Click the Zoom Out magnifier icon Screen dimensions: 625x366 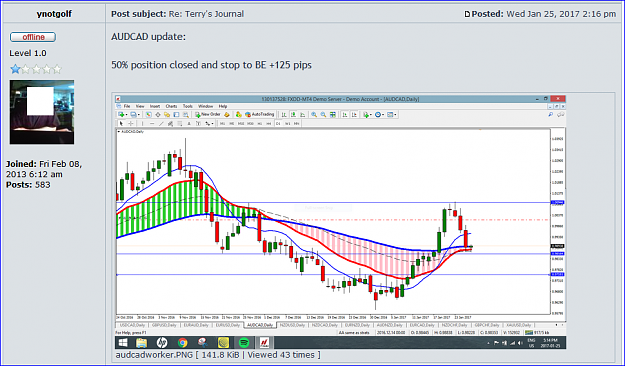tap(323, 114)
